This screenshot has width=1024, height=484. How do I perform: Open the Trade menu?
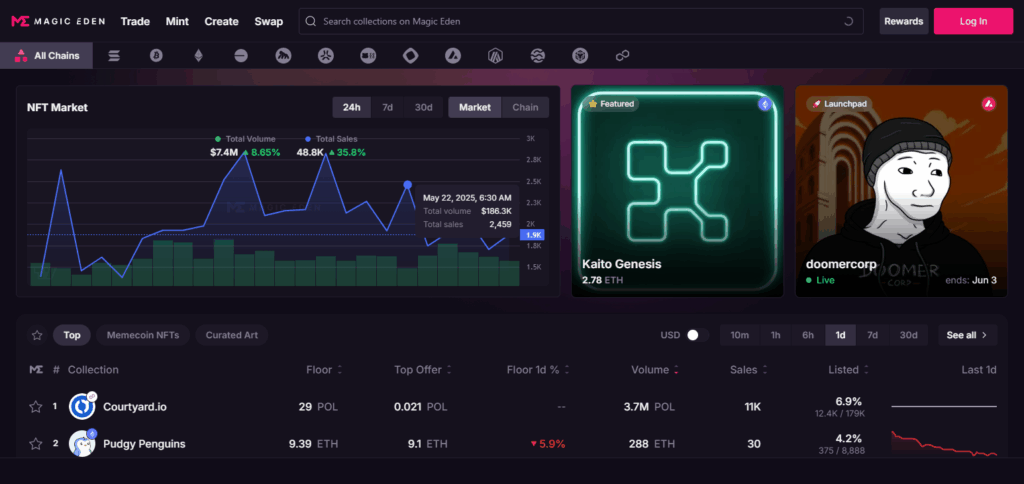point(135,21)
